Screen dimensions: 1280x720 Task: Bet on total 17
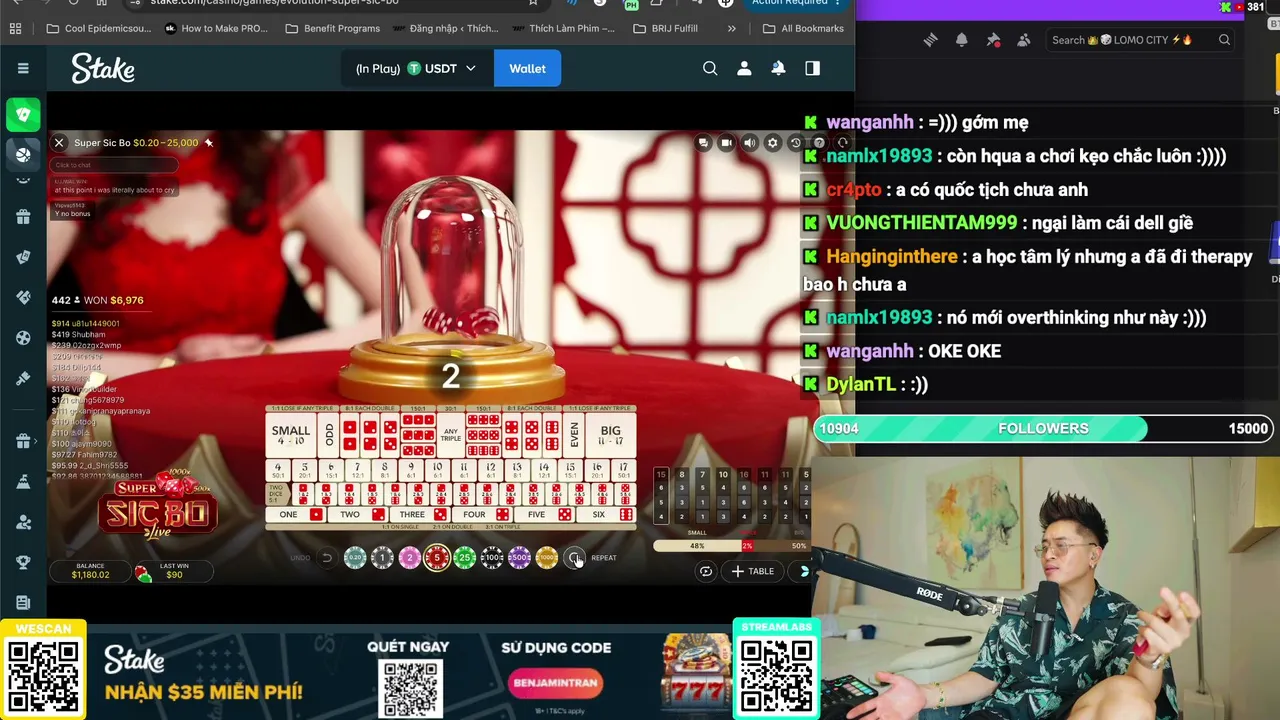coord(623,470)
